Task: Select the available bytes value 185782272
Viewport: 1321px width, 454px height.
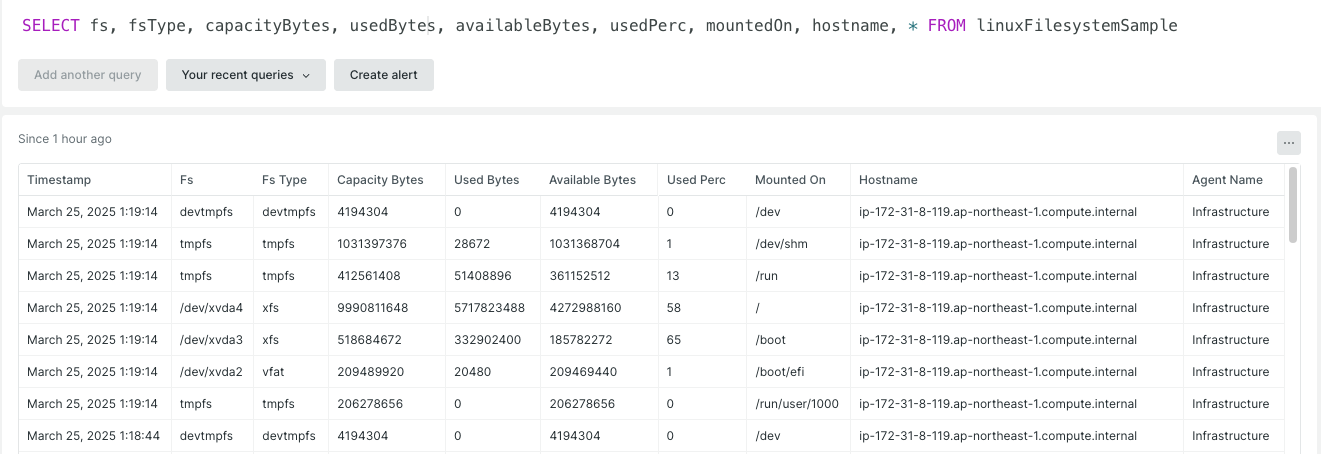Action: [x=581, y=340]
